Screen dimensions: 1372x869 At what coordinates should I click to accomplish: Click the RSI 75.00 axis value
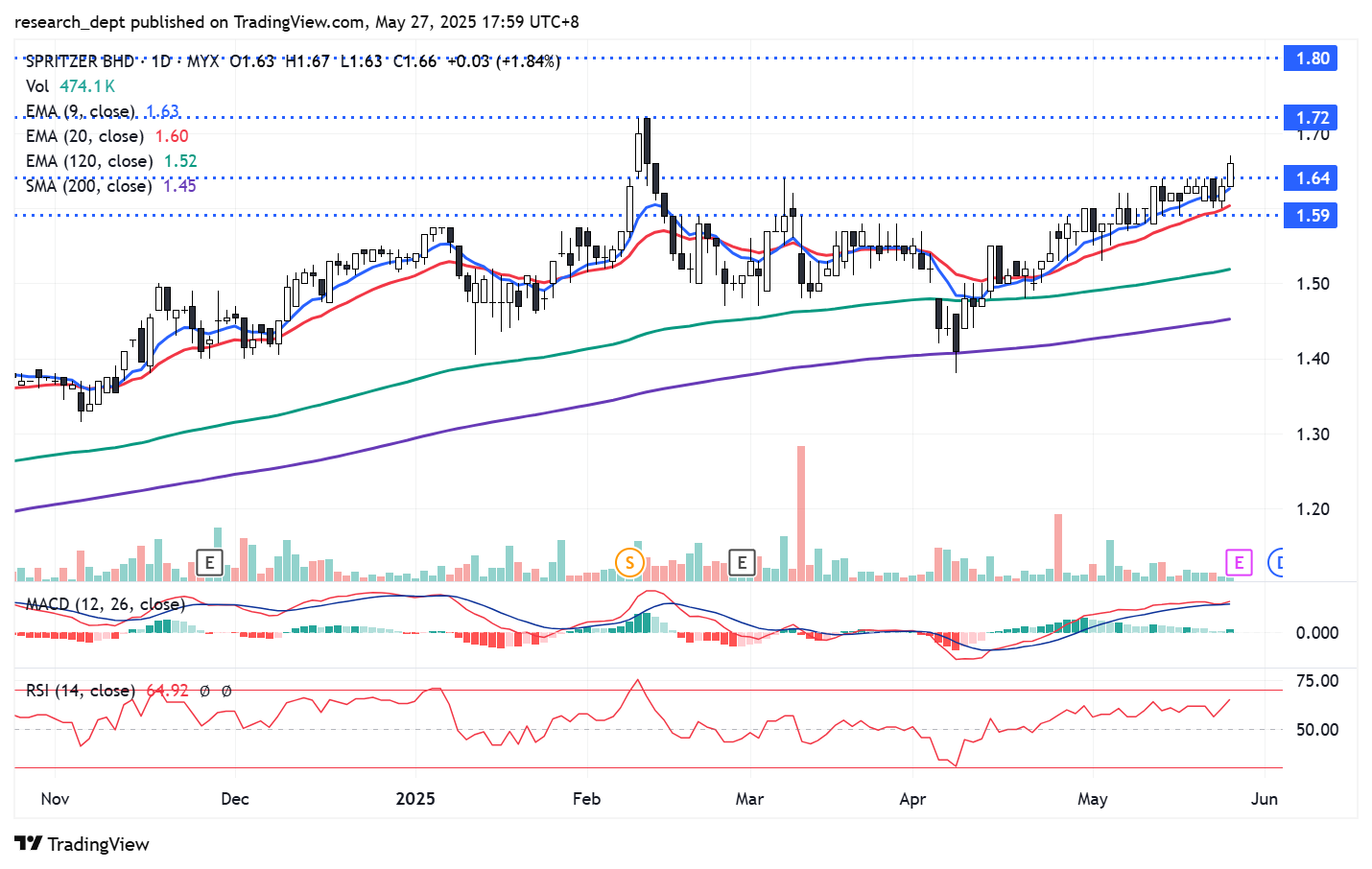point(1316,681)
